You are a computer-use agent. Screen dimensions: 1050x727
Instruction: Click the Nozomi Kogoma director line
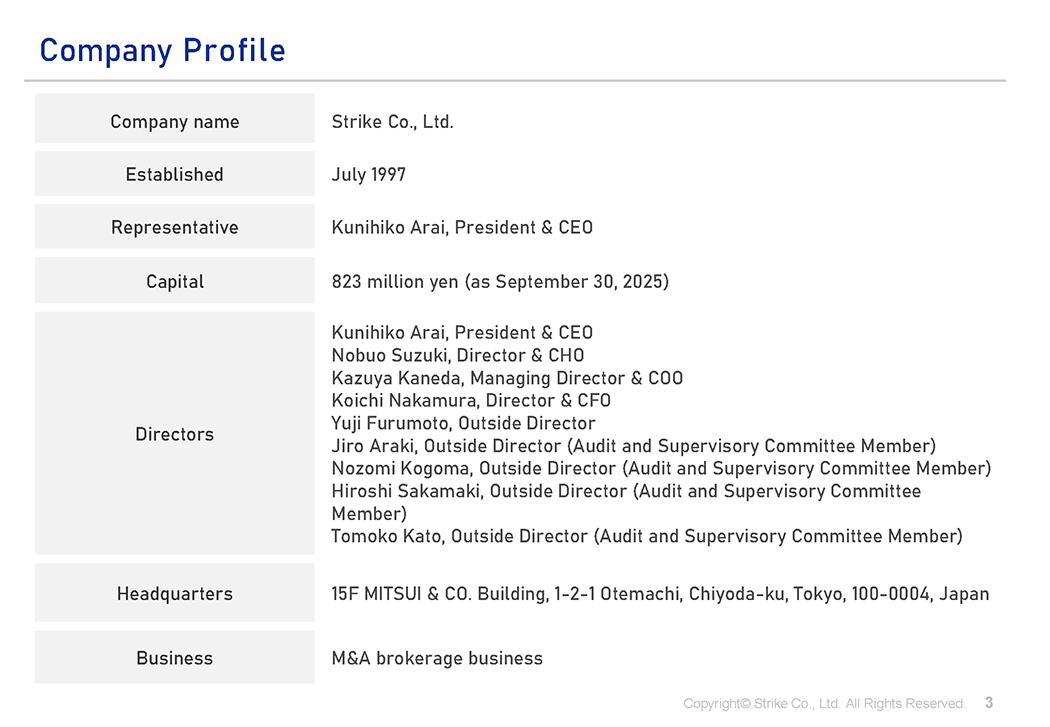pyautogui.click(x=660, y=469)
